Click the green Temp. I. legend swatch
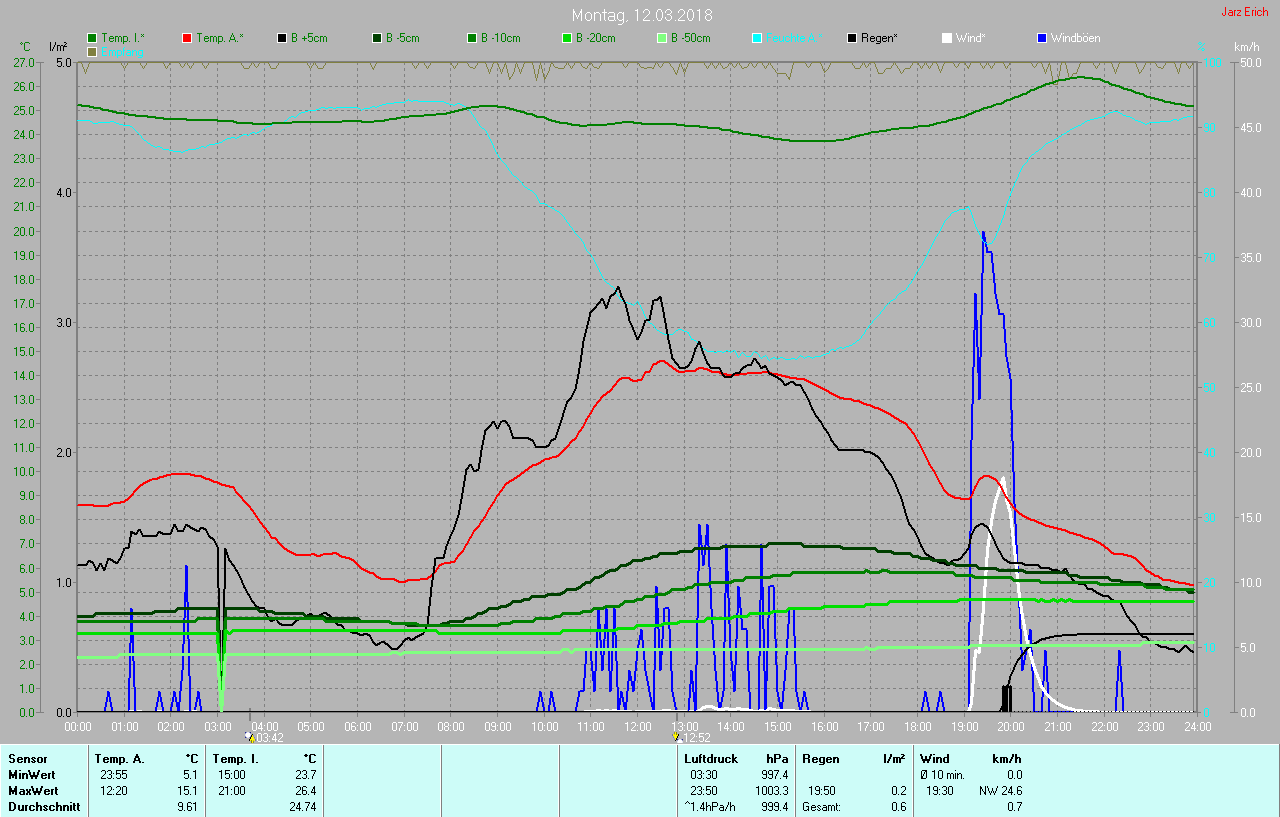This screenshot has width=1280, height=817. click(92, 38)
